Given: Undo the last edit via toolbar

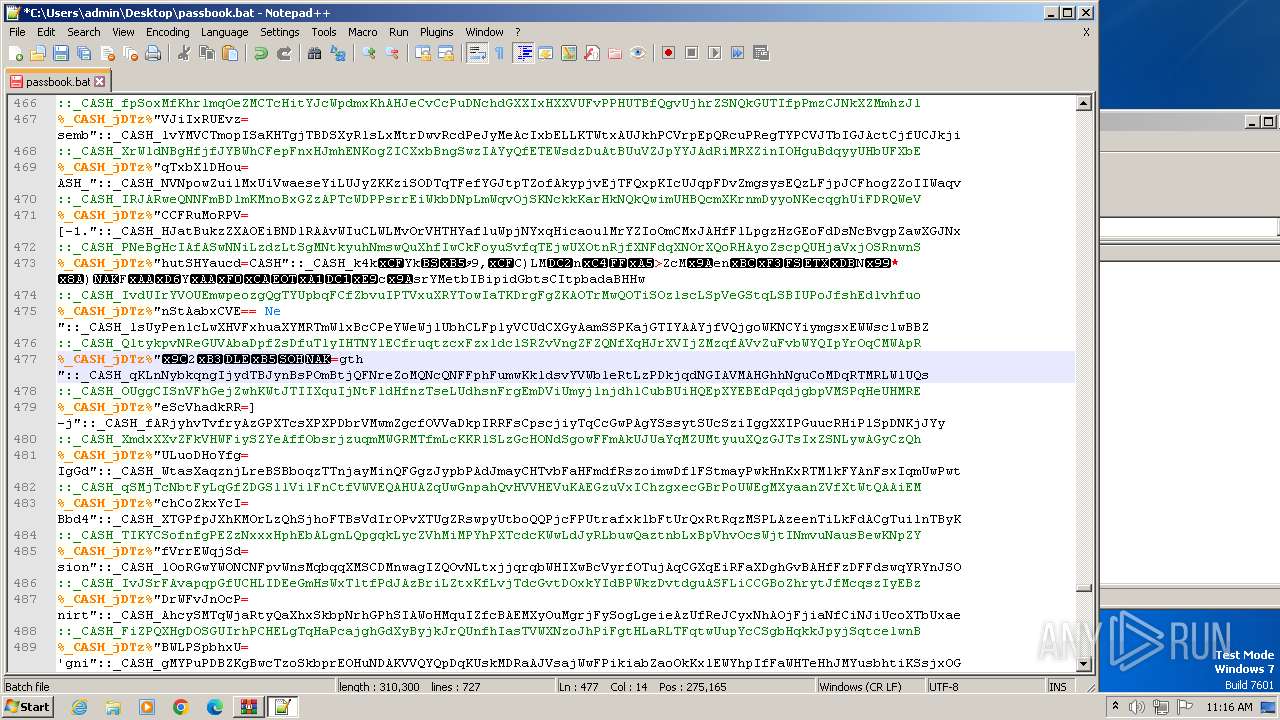Looking at the screenshot, I should (261, 53).
